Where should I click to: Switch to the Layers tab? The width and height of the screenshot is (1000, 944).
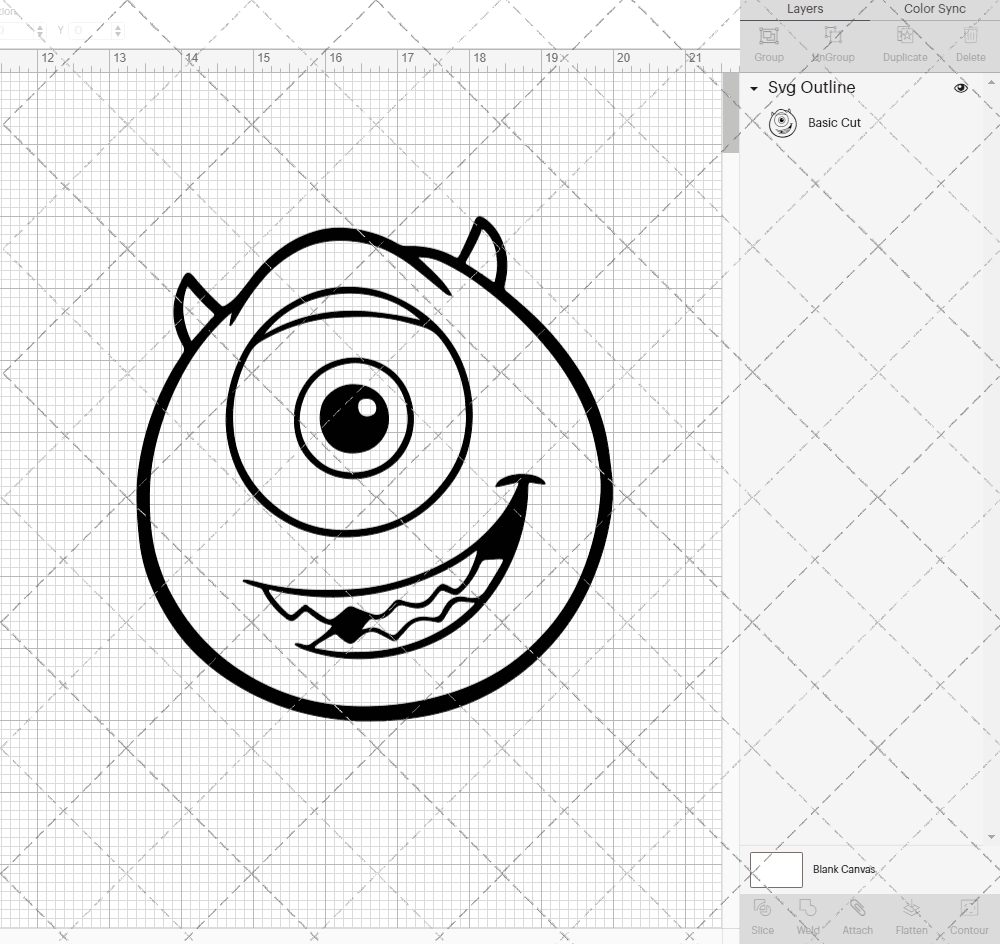[804, 9]
